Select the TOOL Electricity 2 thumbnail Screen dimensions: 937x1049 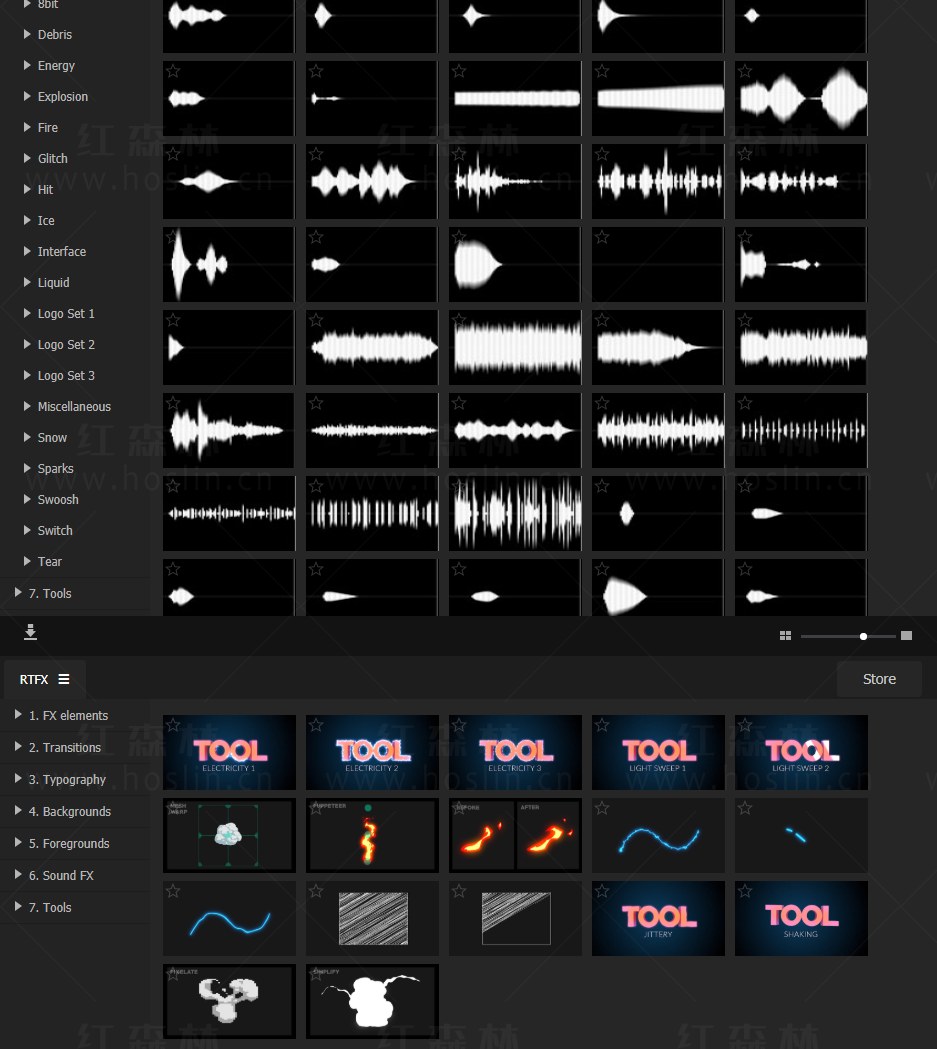(x=373, y=753)
